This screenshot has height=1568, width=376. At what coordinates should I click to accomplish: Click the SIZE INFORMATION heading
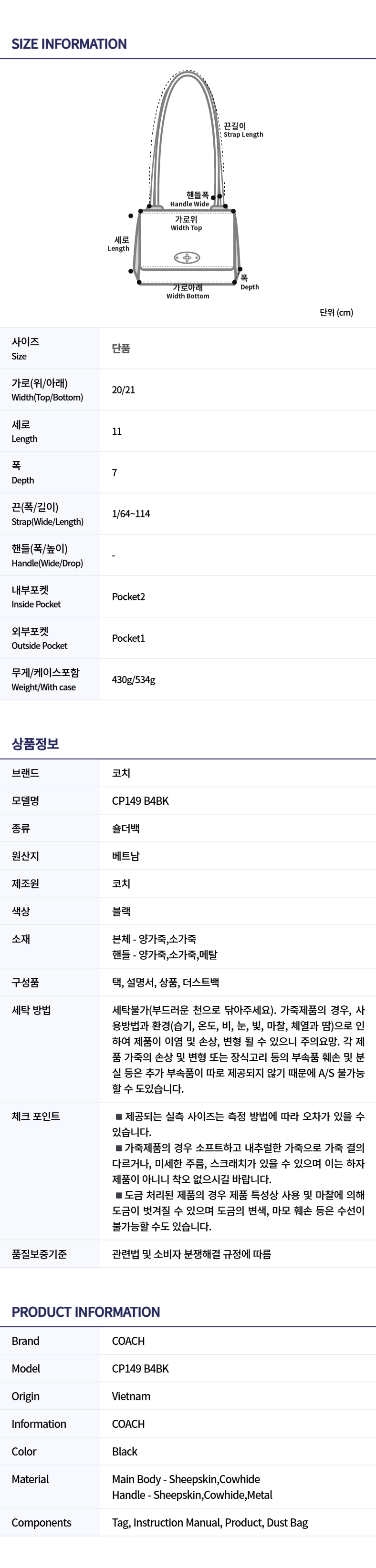[x=69, y=44]
